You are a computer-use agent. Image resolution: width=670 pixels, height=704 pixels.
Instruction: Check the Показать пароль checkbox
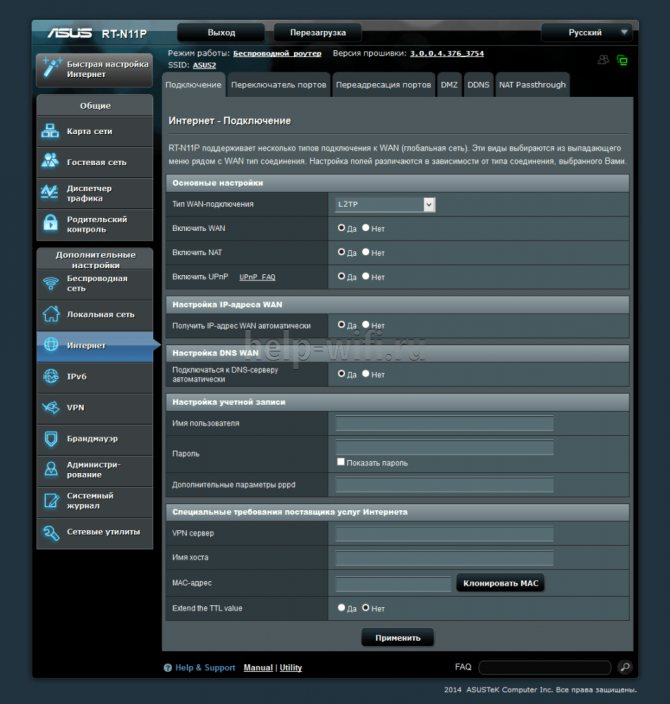point(341,462)
